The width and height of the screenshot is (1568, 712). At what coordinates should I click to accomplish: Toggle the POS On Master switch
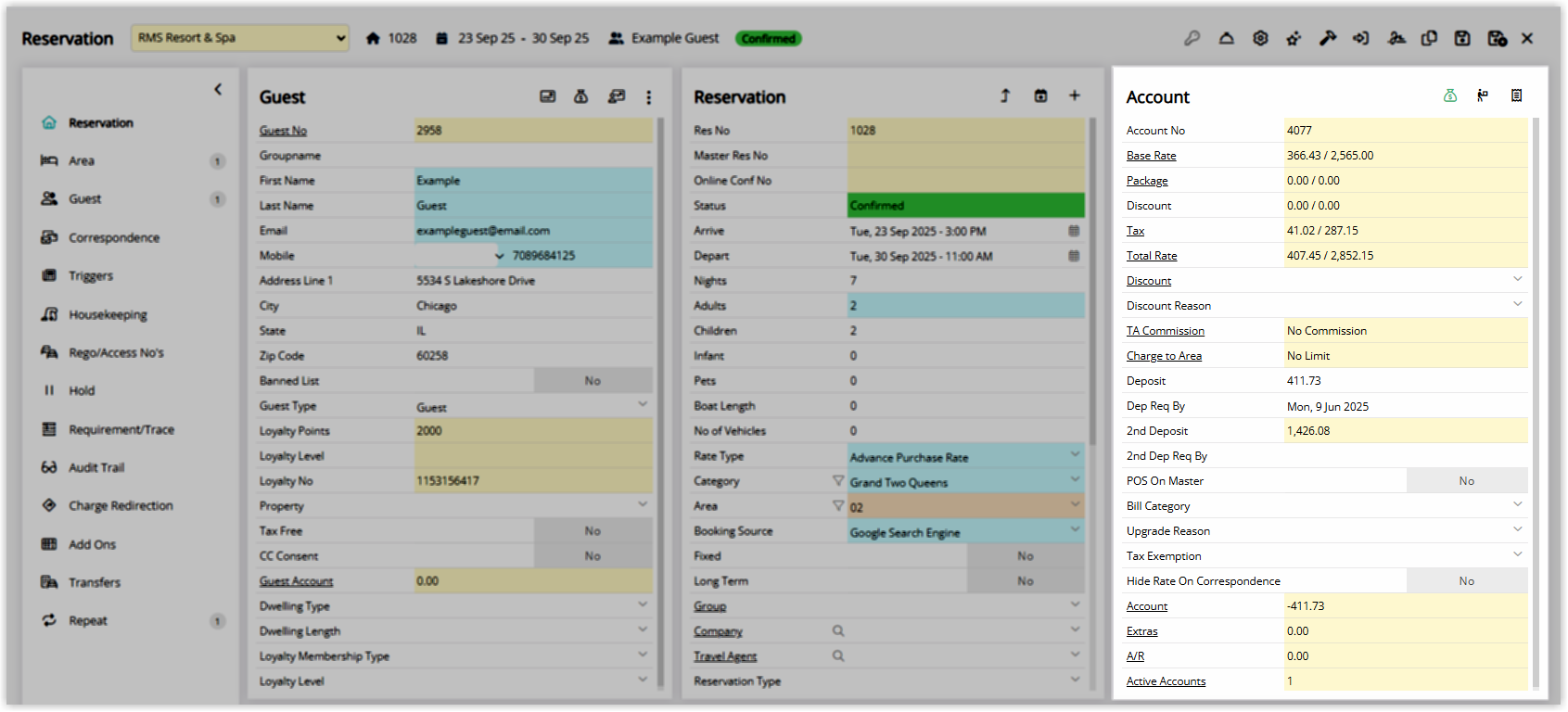click(x=1467, y=481)
